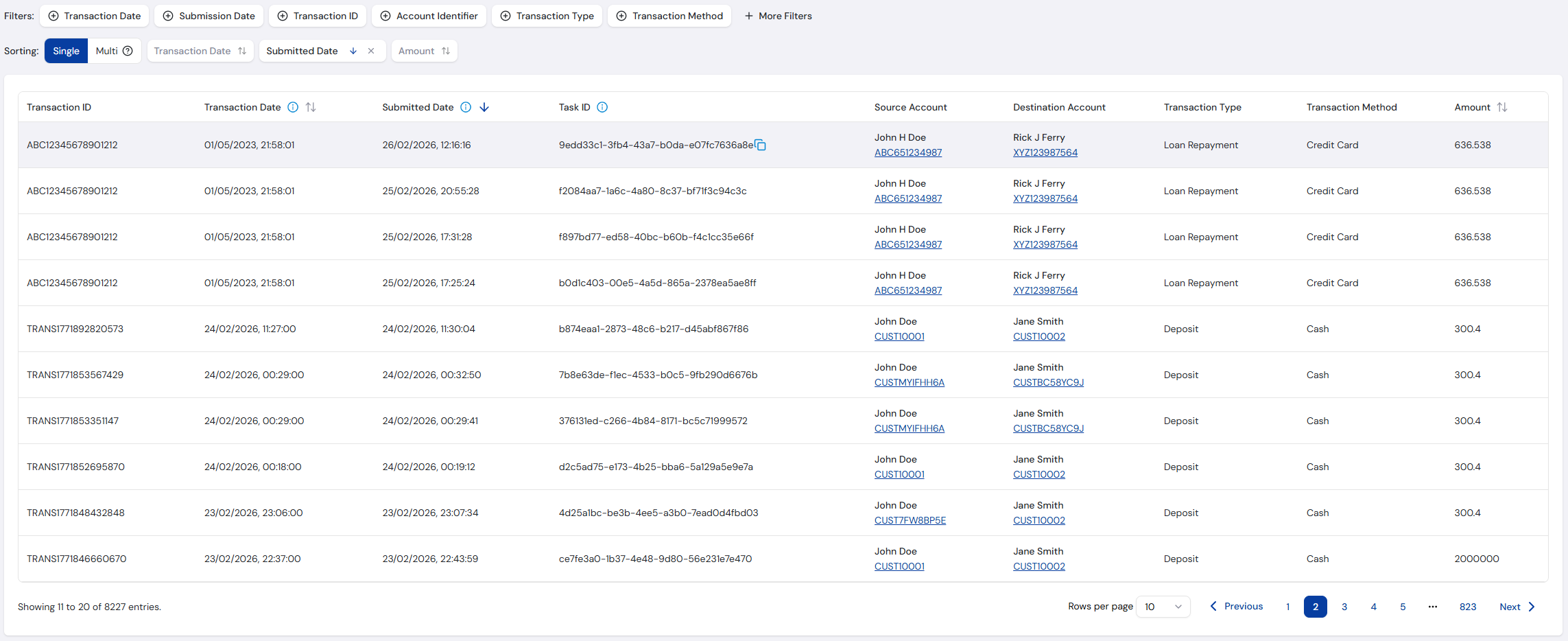
Task: Click the Transaction Date column info icon
Action: (293, 107)
